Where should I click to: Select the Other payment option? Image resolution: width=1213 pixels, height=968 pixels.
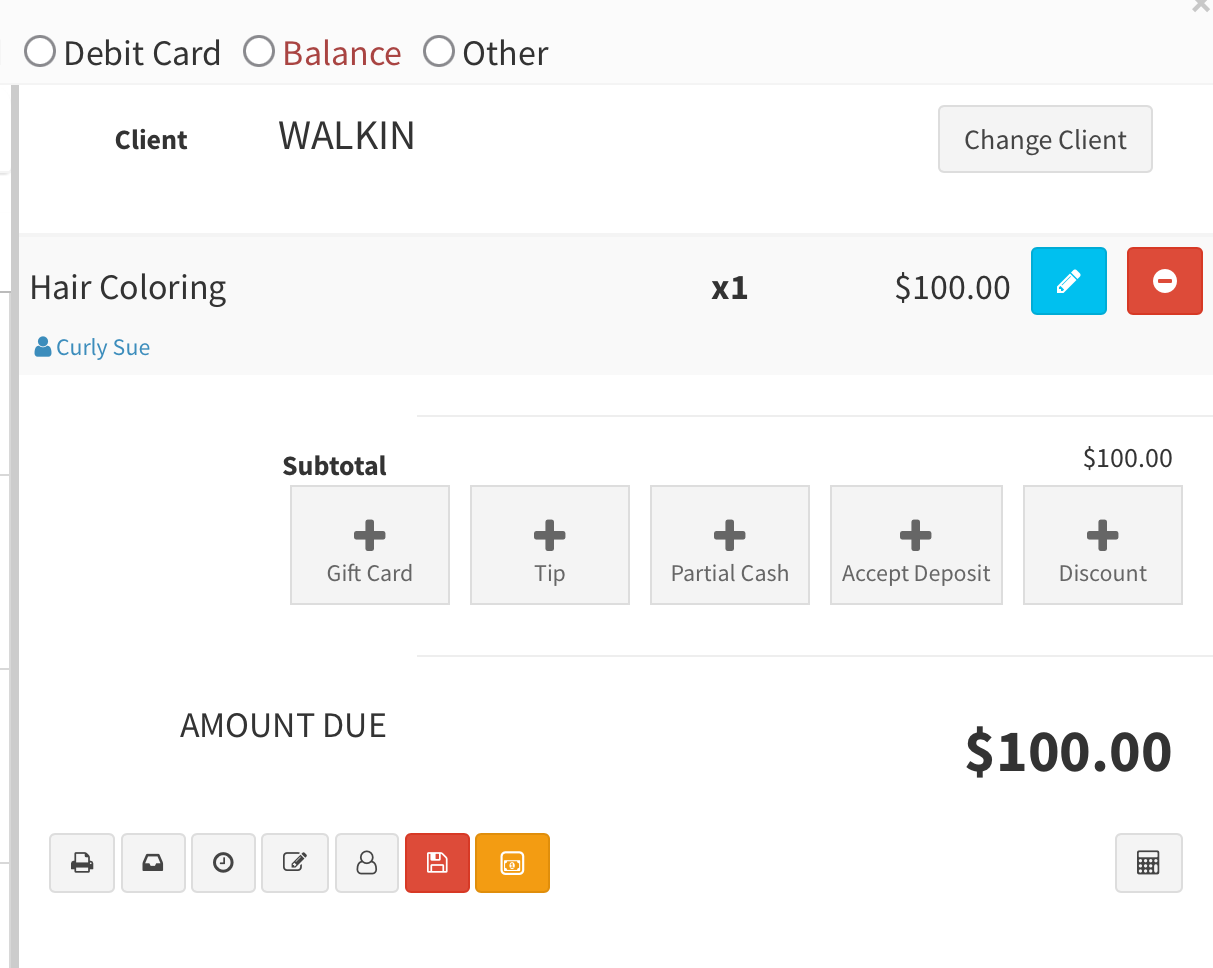point(439,52)
